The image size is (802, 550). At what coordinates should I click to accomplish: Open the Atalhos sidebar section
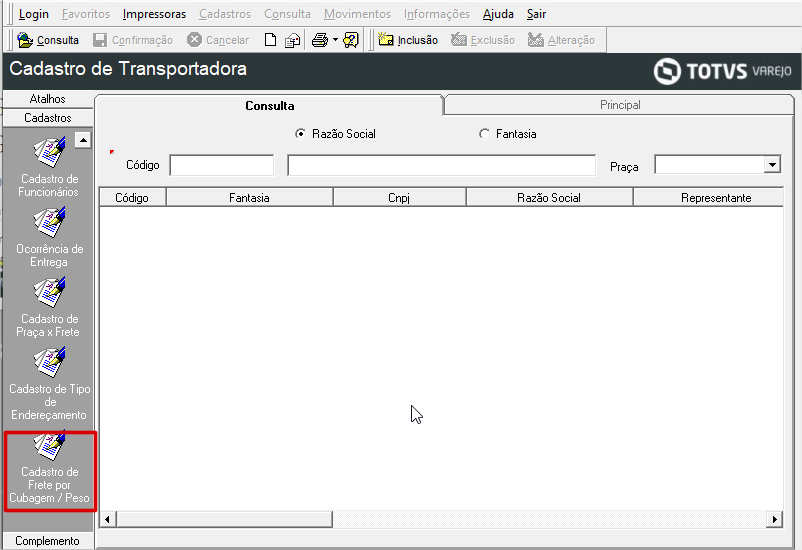pyautogui.click(x=48, y=99)
